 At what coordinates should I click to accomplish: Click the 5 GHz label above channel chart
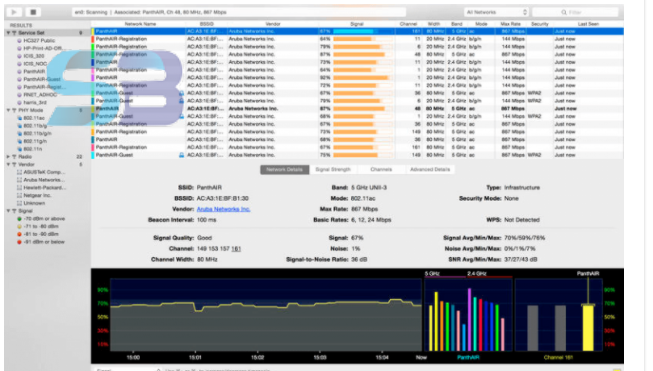432,274
